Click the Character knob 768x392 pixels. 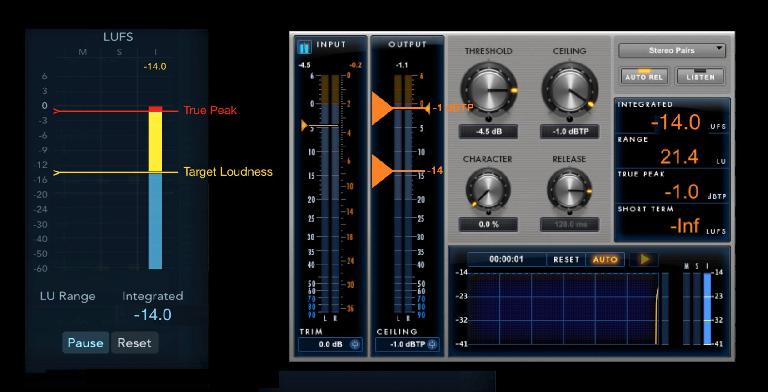pyautogui.click(x=488, y=189)
